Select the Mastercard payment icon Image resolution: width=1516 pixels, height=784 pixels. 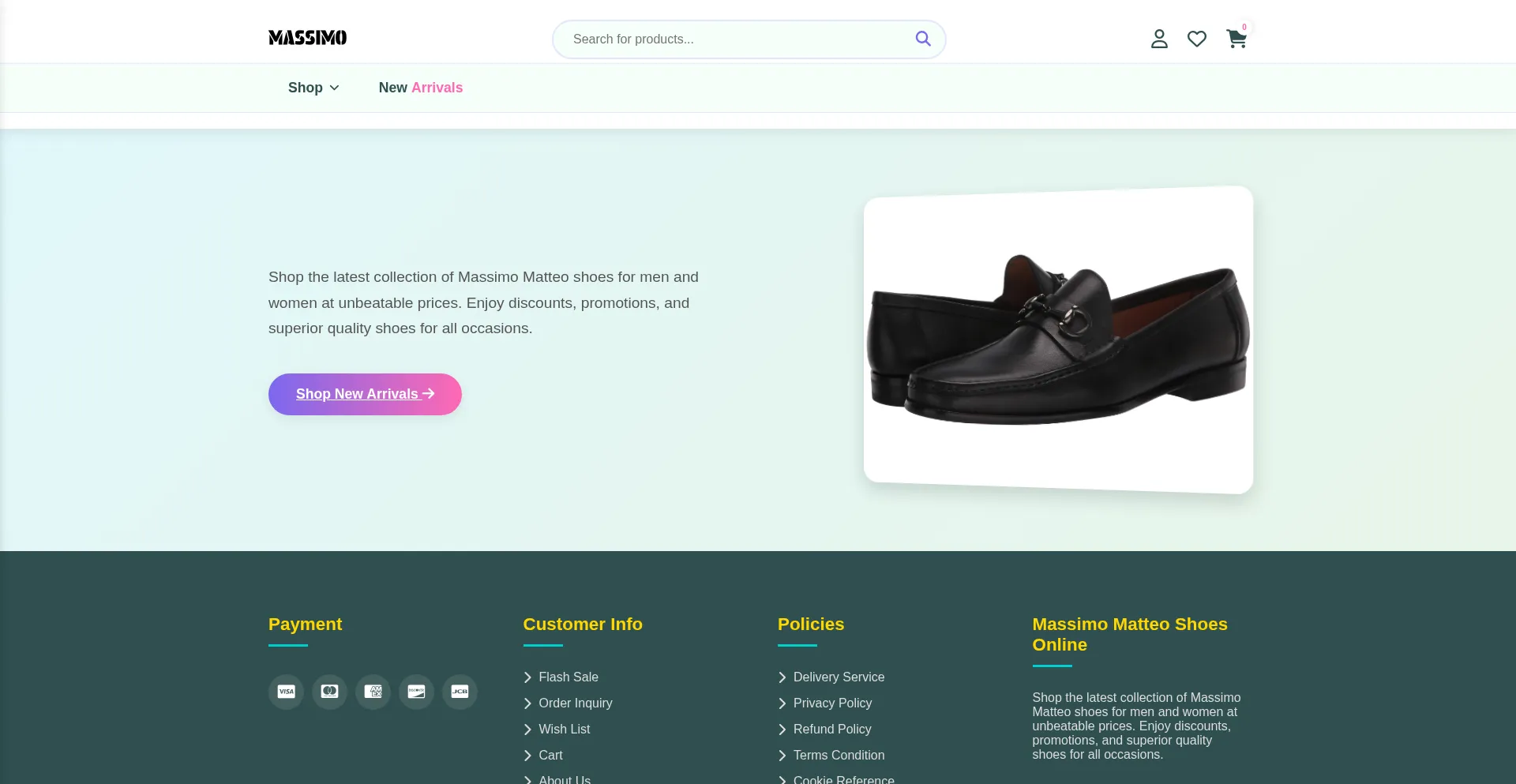pos(329,692)
